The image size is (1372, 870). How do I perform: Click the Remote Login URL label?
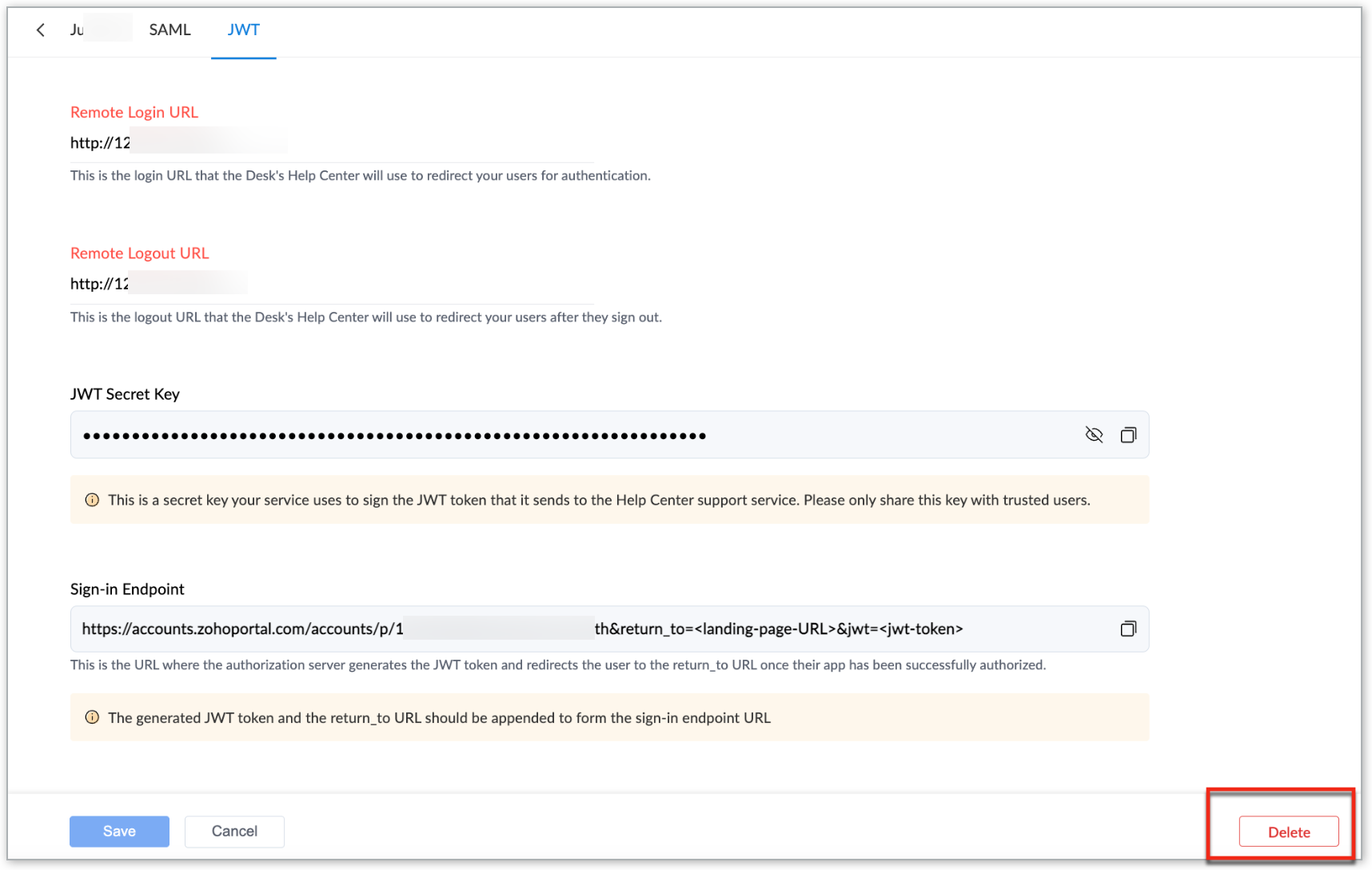pyautogui.click(x=134, y=113)
